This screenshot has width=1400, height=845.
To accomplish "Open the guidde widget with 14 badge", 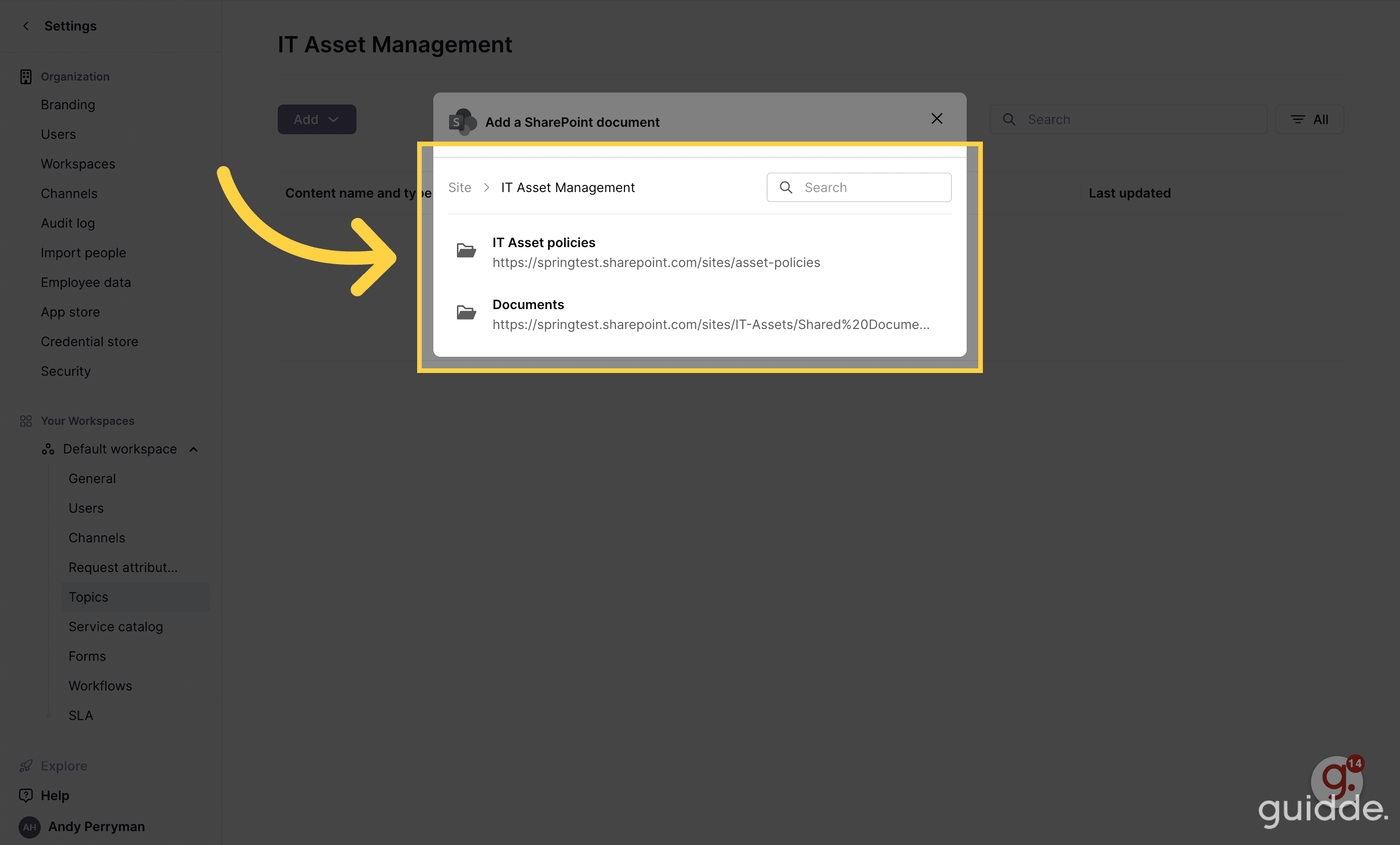I will [1337, 782].
